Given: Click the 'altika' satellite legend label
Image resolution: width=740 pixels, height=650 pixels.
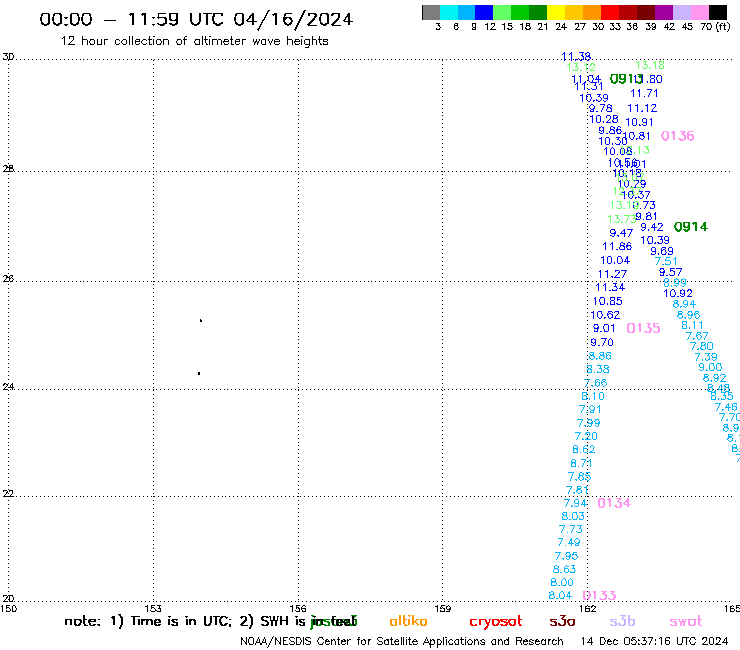Looking at the screenshot, I should click(408, 621).
